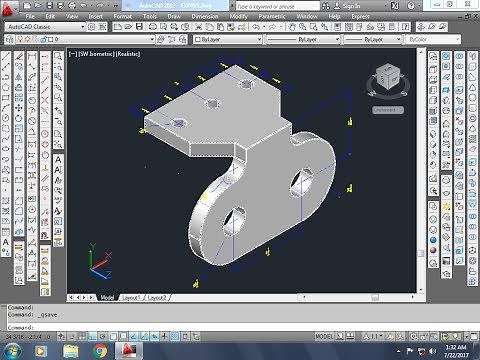480x360 pixels.
Task: Select the Line tool in Draw toolbar
Action: (x=6, y=57)
